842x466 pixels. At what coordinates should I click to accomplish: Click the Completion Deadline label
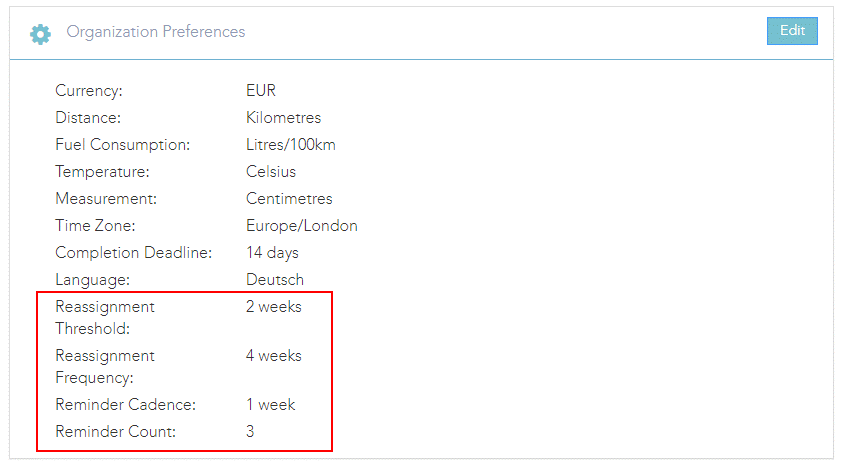133,253
